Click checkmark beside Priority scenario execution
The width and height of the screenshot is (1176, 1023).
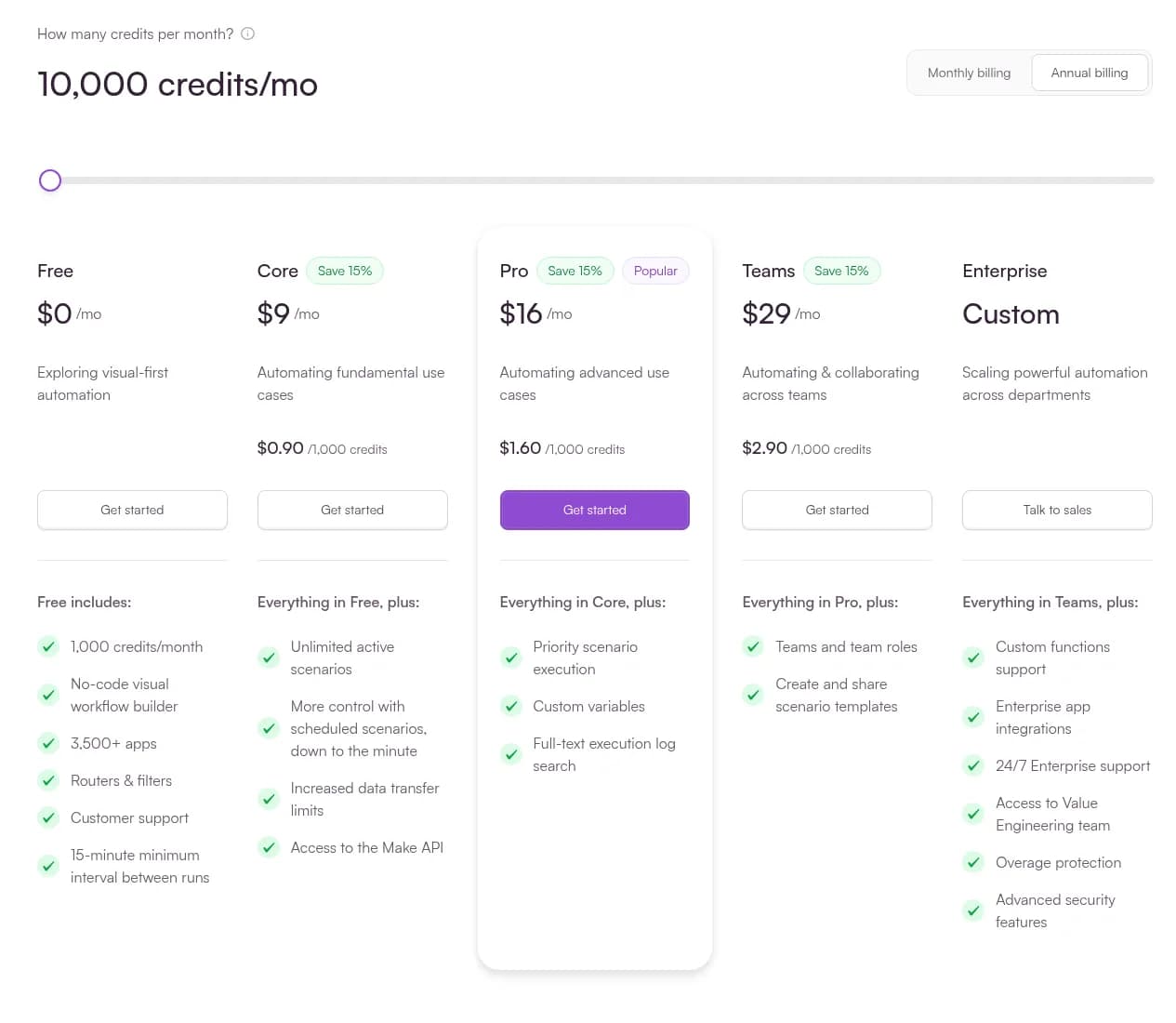coord(511,658)
